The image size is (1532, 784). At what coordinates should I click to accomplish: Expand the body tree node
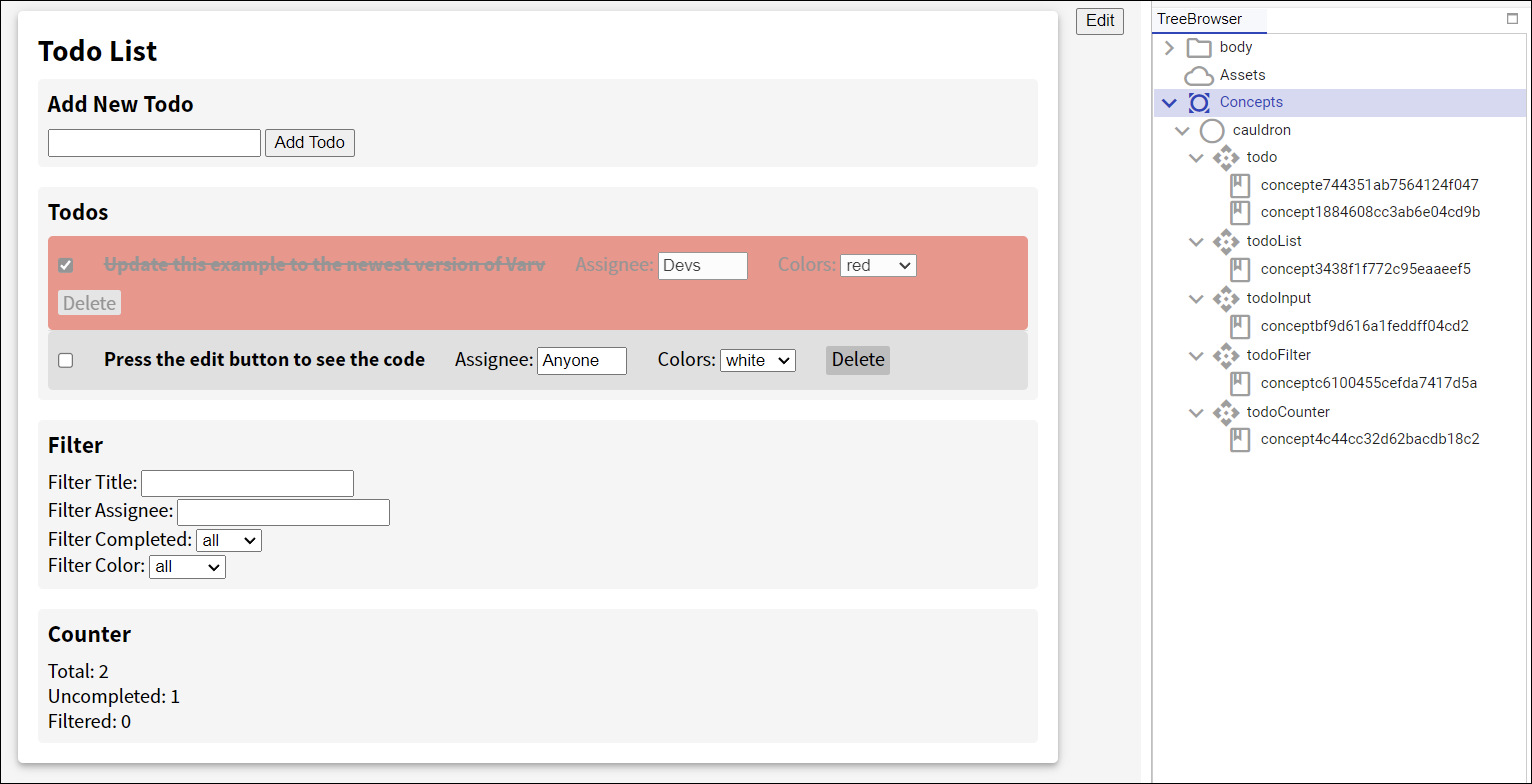point(1169,48)
